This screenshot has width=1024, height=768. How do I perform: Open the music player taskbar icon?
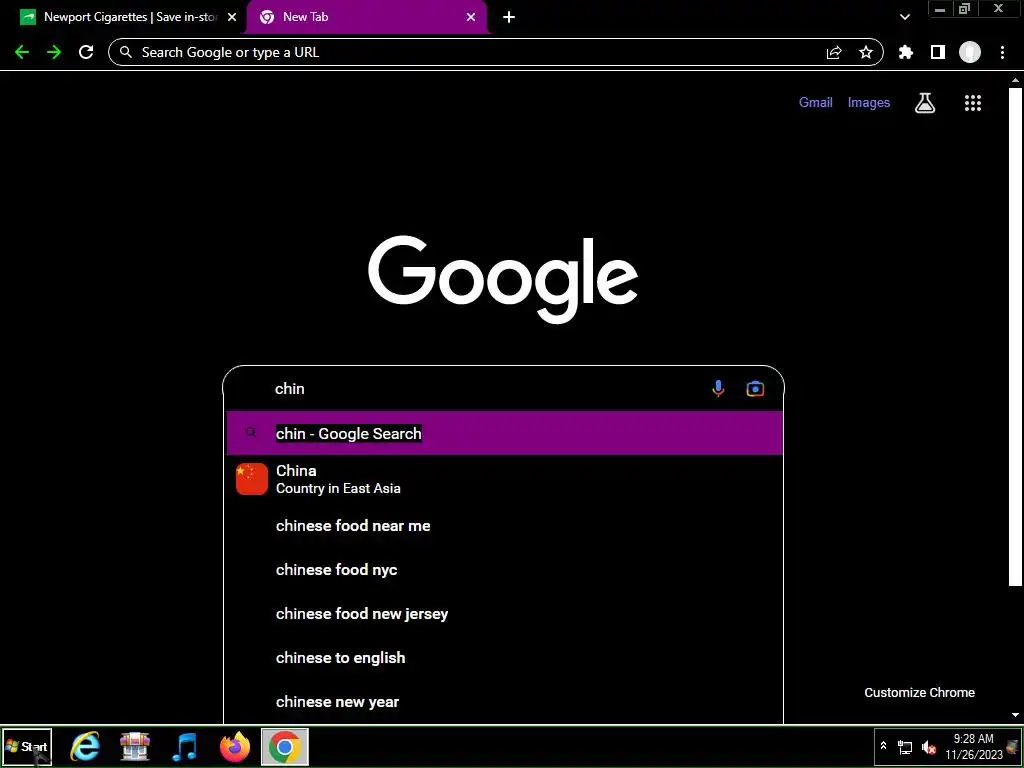[185, 746]
